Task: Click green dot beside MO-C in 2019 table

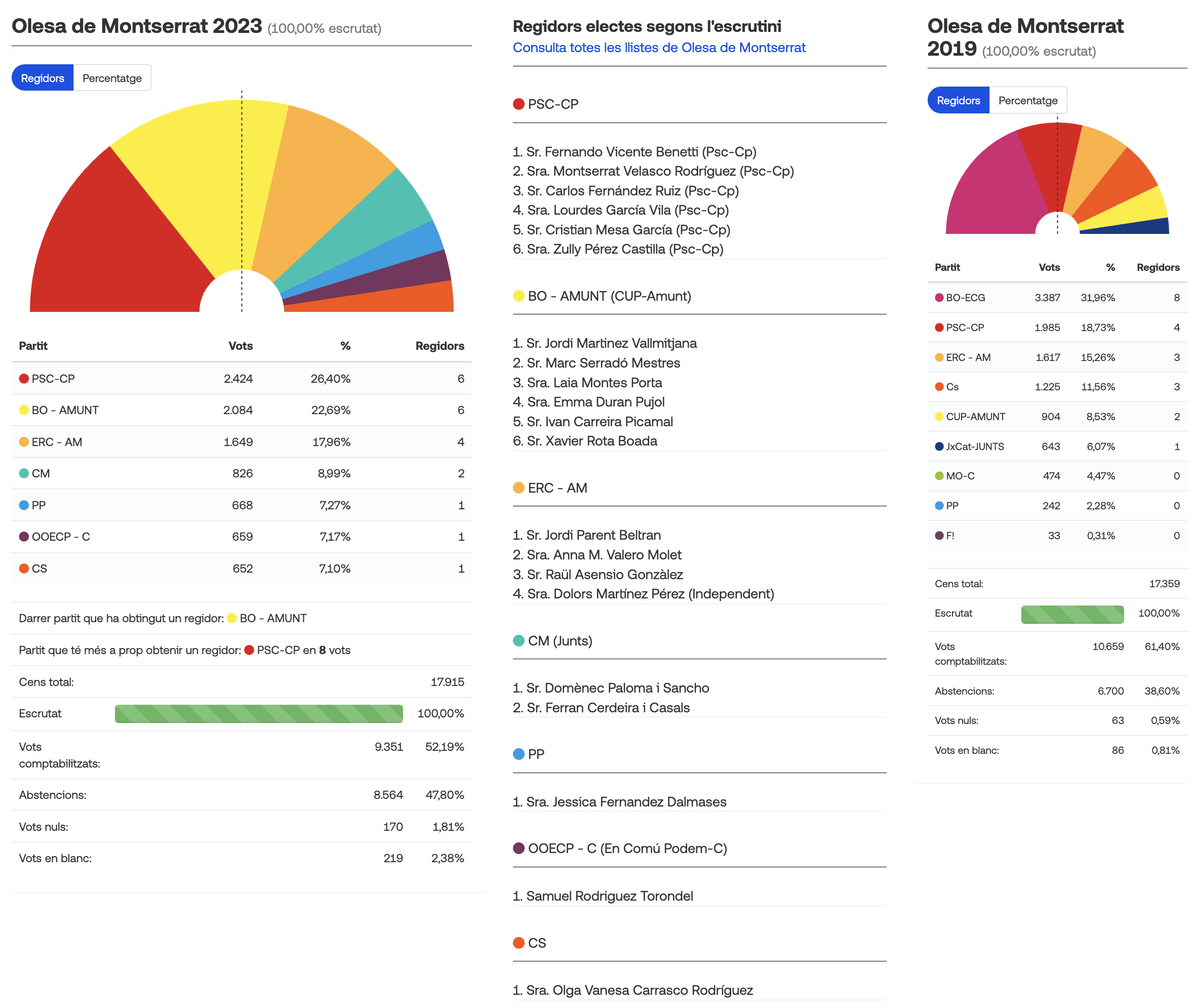Action: click(x=939, y=476)
